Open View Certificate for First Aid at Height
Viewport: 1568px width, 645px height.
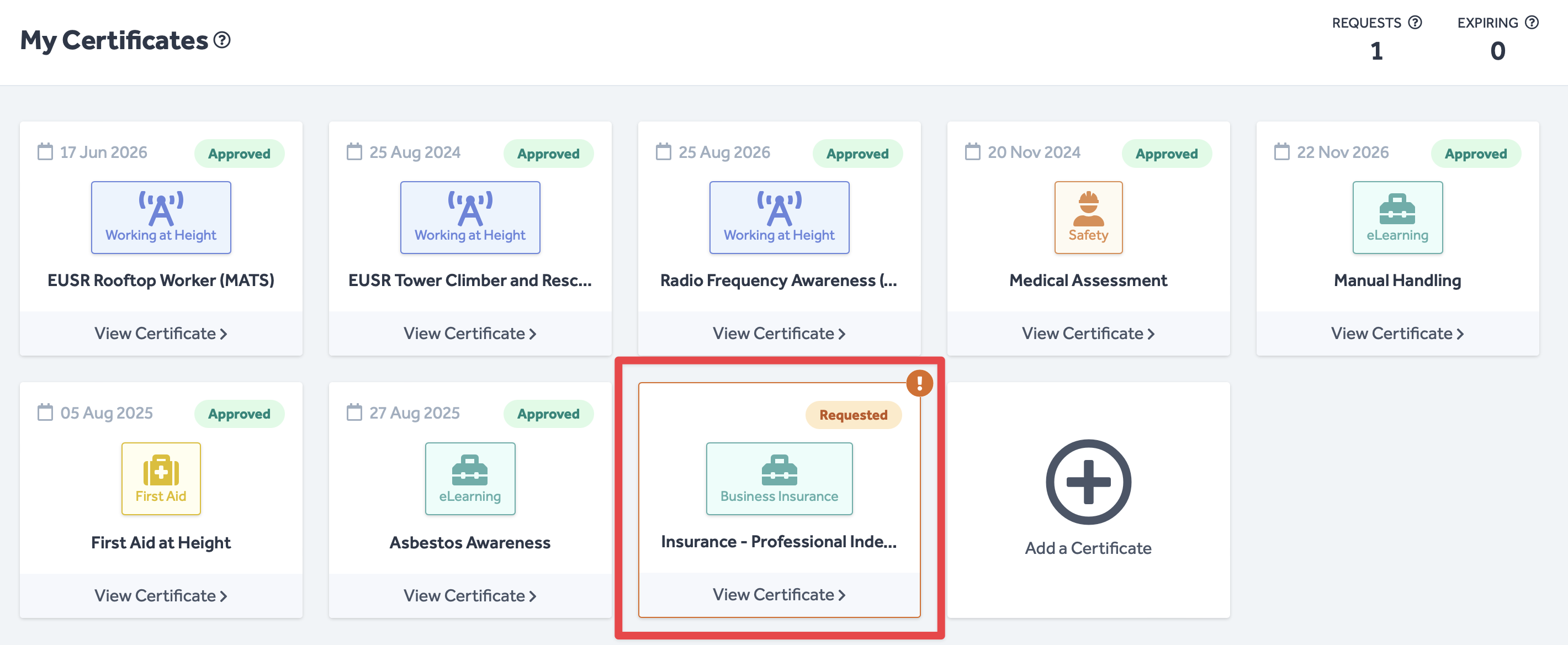point(161,595)
